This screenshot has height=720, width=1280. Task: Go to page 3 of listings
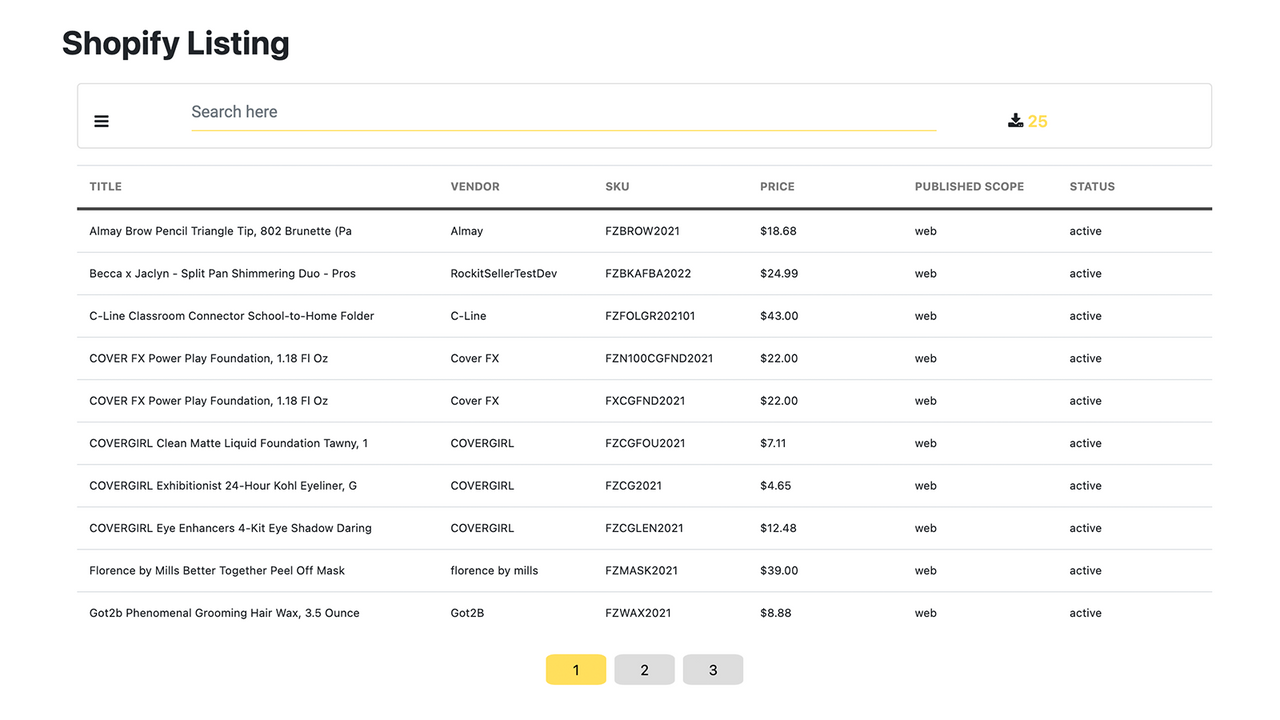(713, 670)
